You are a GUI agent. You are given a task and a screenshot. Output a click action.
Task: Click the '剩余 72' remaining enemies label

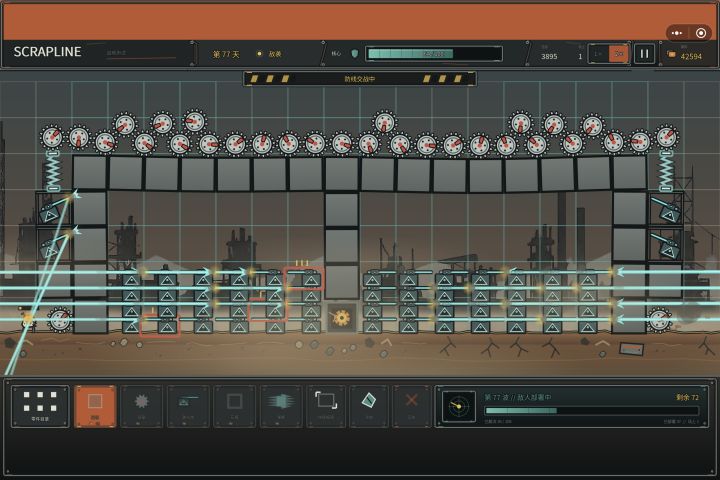click(687, 397)
